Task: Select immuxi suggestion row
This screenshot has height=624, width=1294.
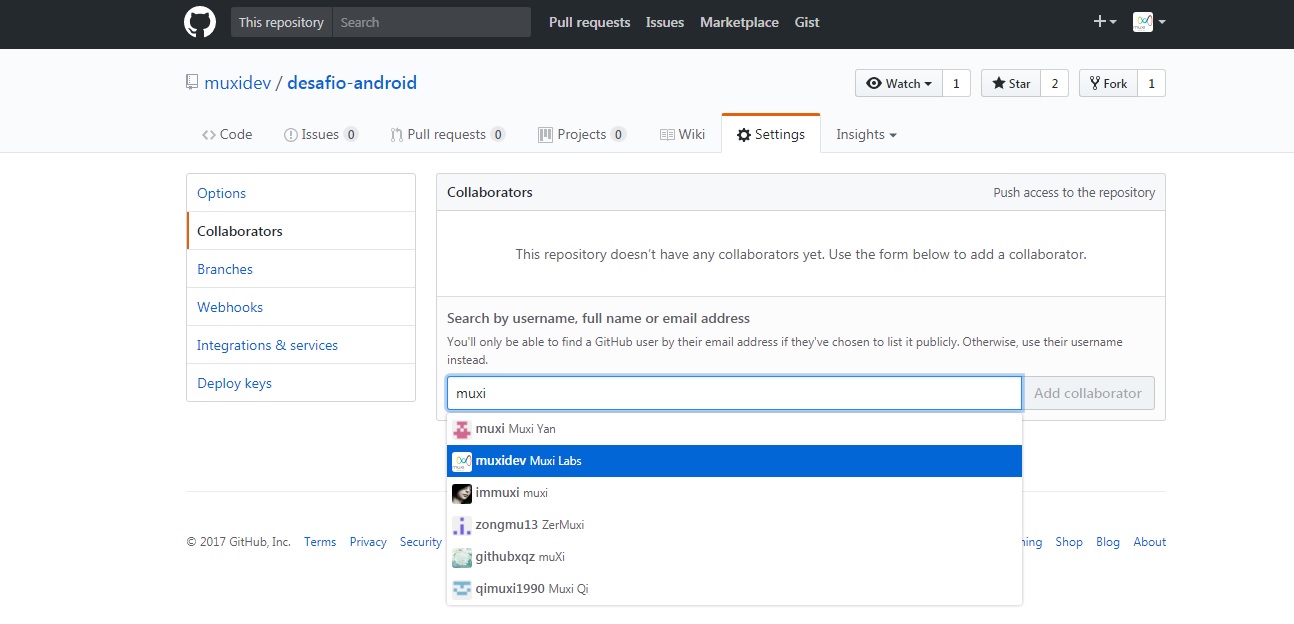Action: (x=734, y=493)
